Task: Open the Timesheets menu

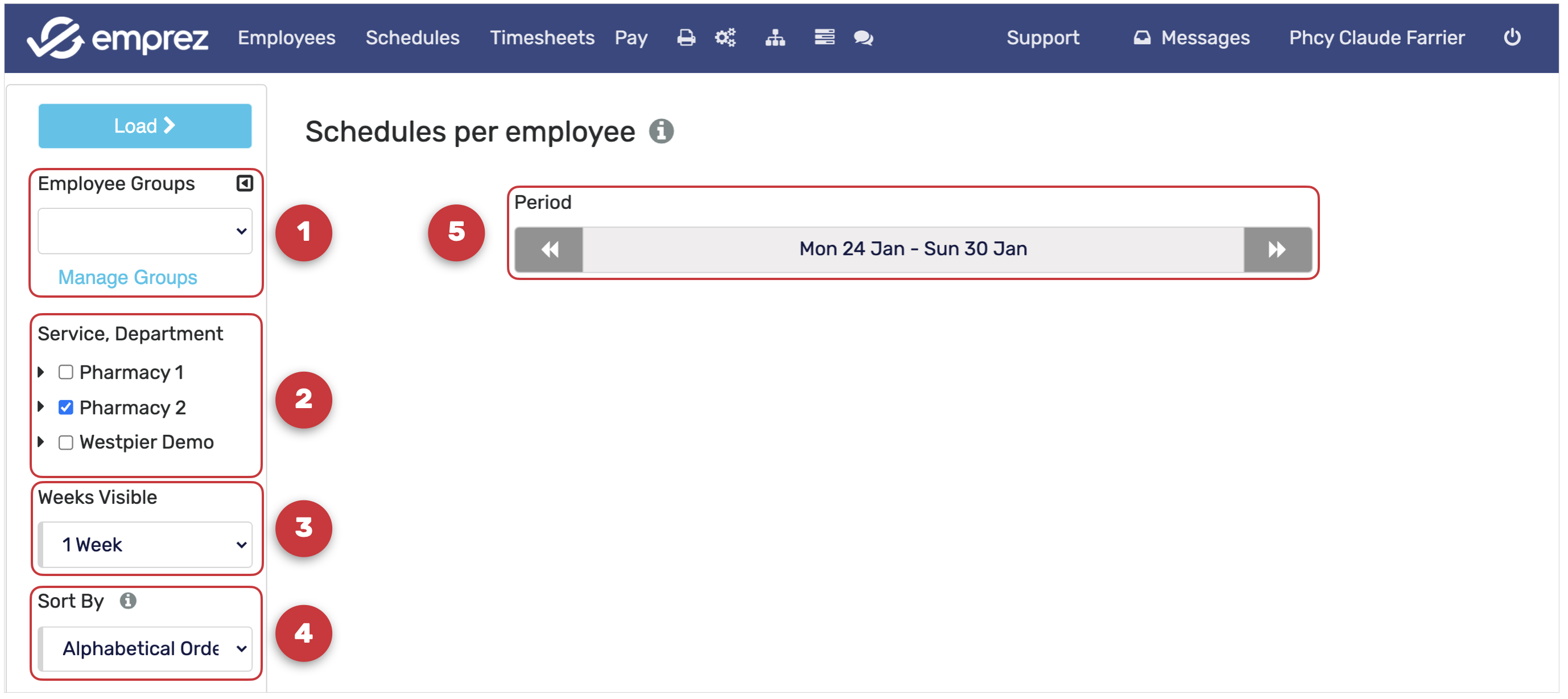Action: (x=542, y=38)
